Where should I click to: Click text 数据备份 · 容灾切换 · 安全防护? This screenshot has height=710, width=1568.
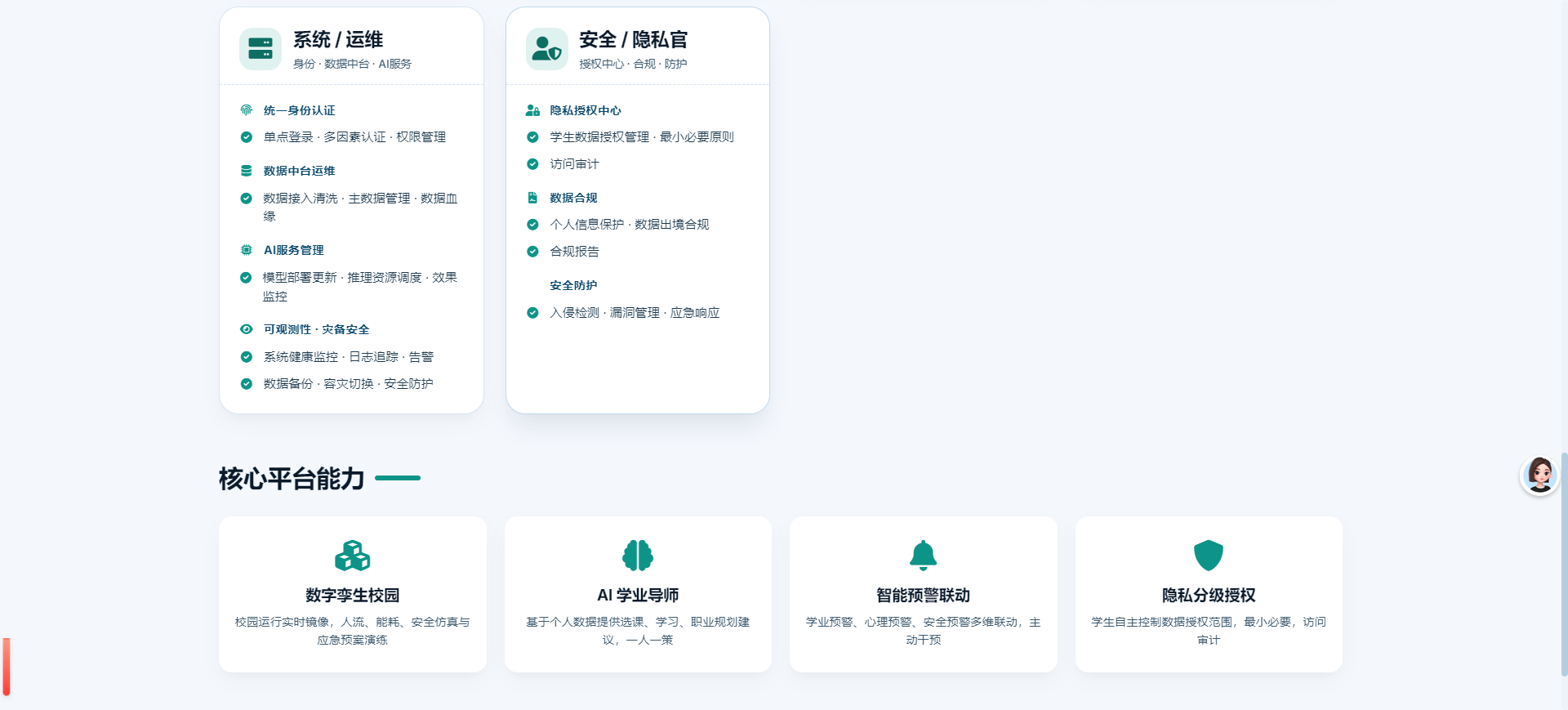[x=348, y=384]
